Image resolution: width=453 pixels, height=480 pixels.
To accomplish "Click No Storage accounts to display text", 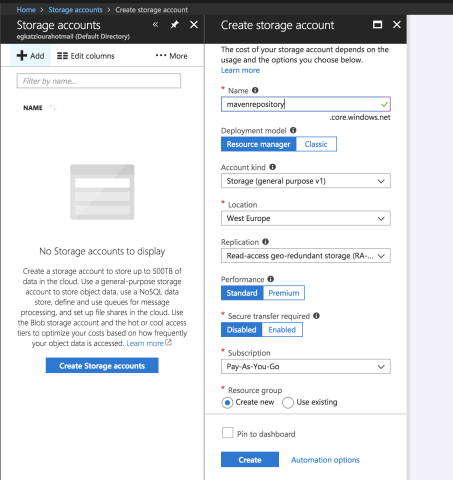I will (x=102, y=251).
